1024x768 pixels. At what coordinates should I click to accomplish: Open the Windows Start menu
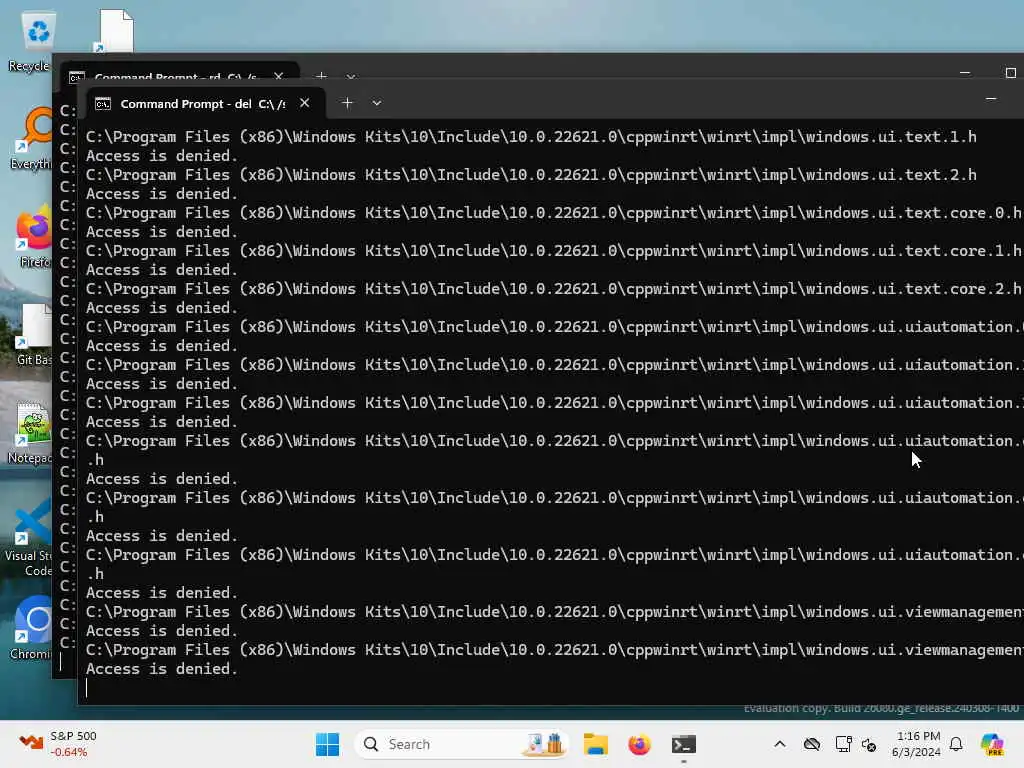coord(327,744)
